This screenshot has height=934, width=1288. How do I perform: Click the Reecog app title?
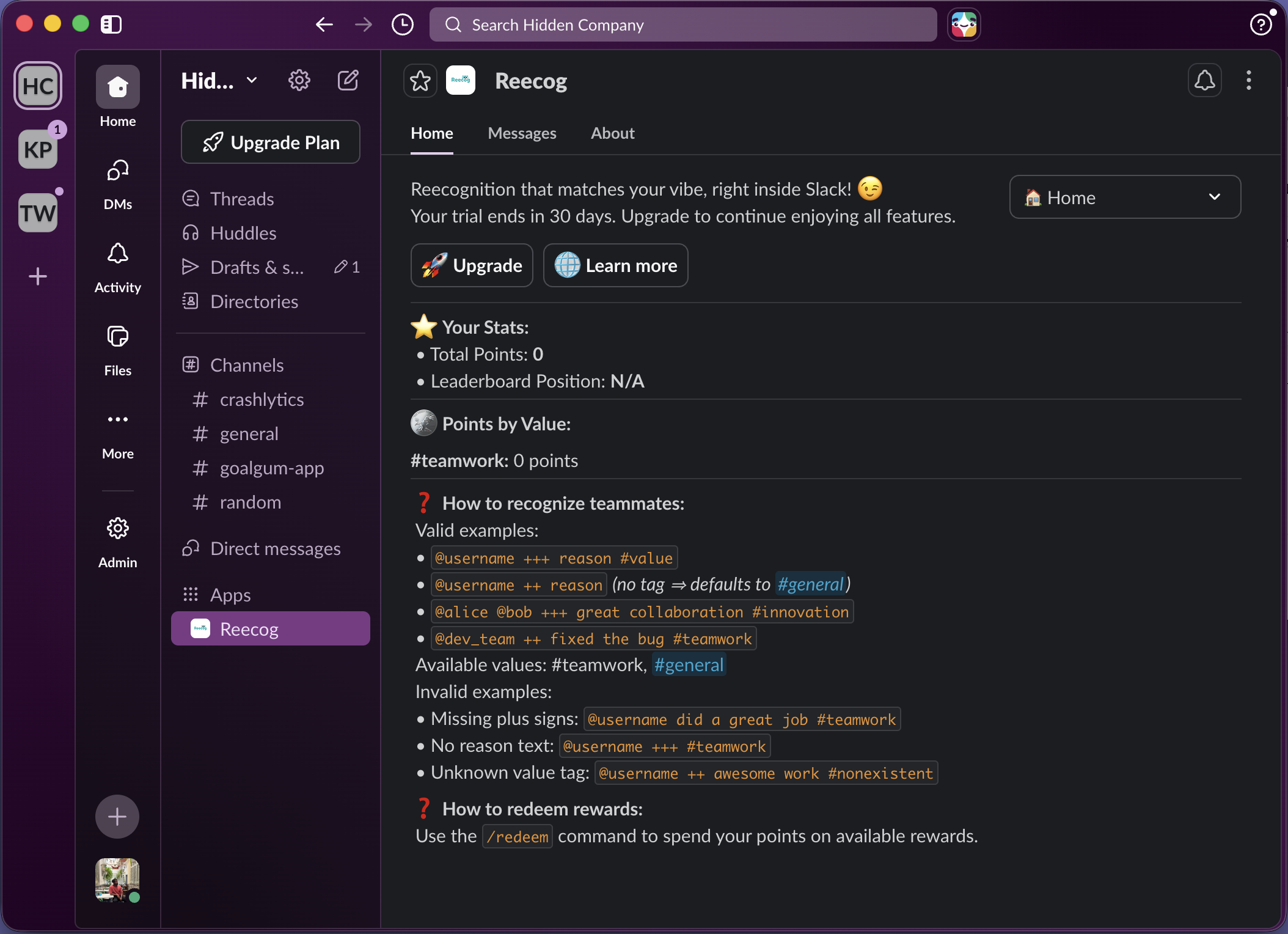pos(531,81)
